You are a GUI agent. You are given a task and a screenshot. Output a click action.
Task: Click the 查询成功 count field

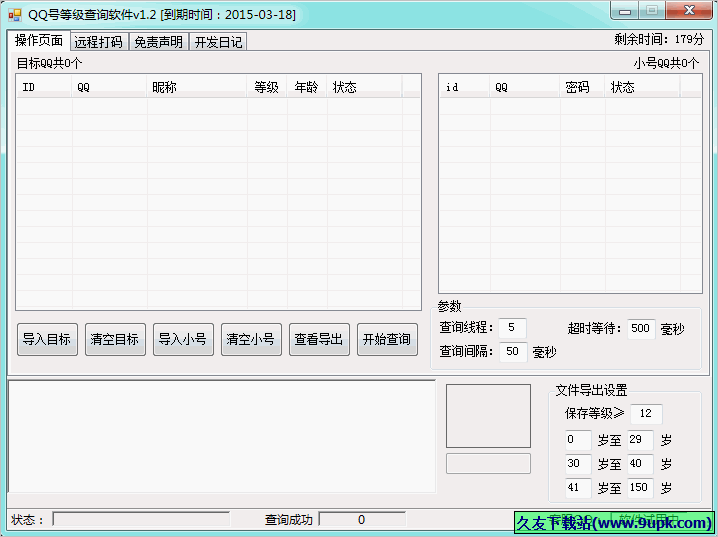click(362, 520)
